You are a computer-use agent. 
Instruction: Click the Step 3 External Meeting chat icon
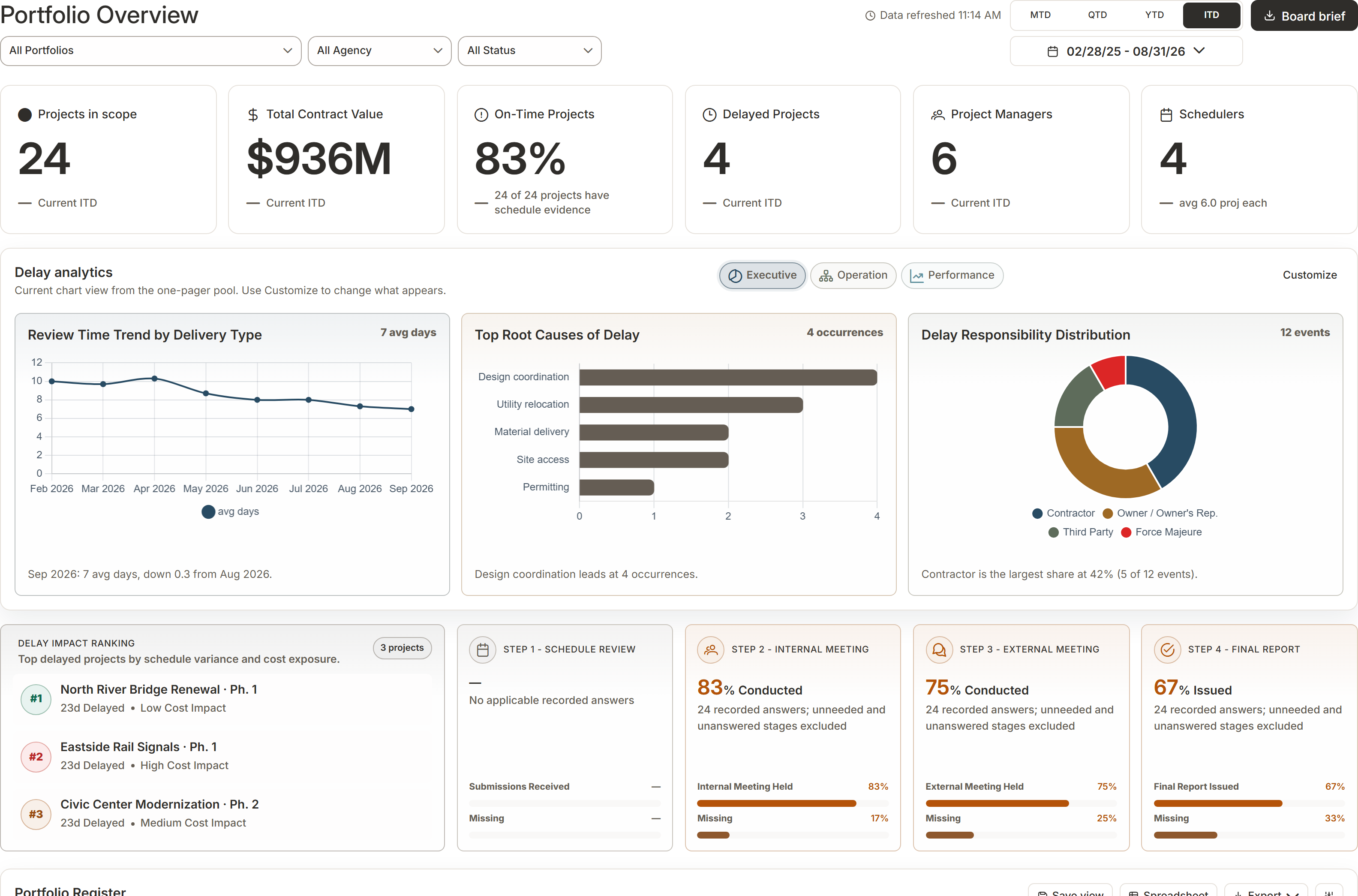pyautogui.click(x=939, y=650)
